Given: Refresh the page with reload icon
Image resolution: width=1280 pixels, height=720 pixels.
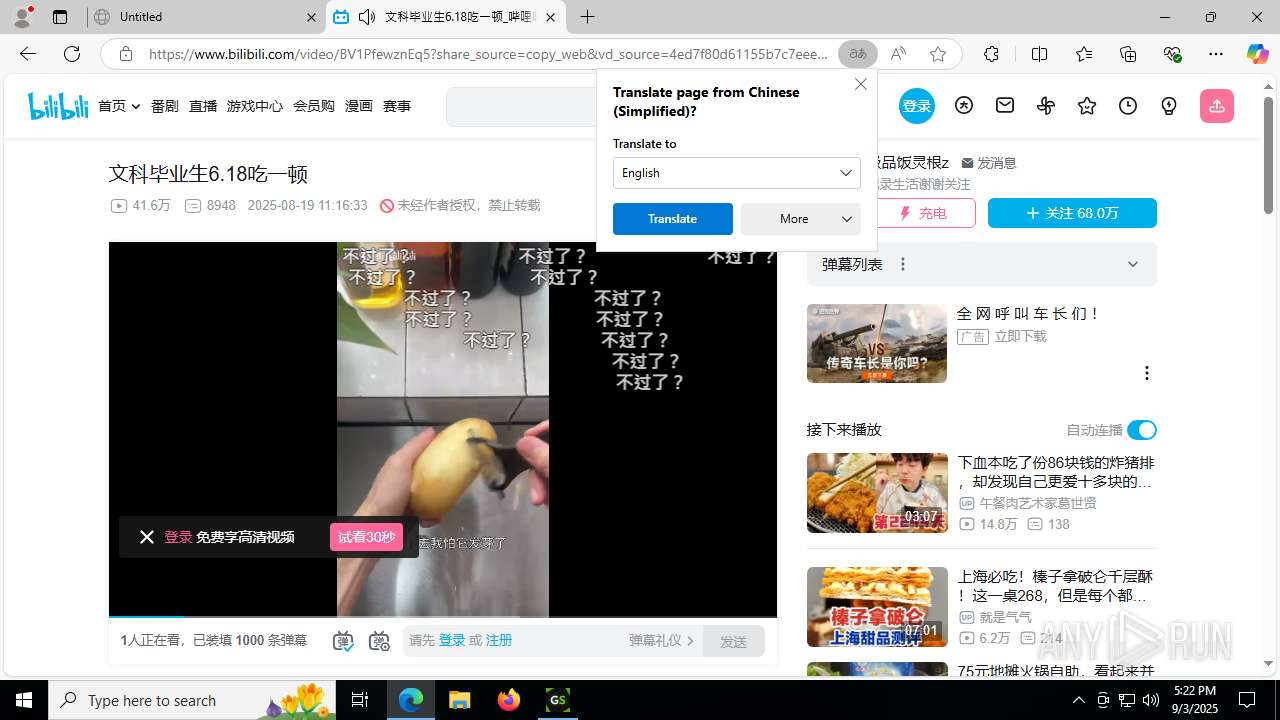Looking at the screenshot, I should tap(72, 54).
